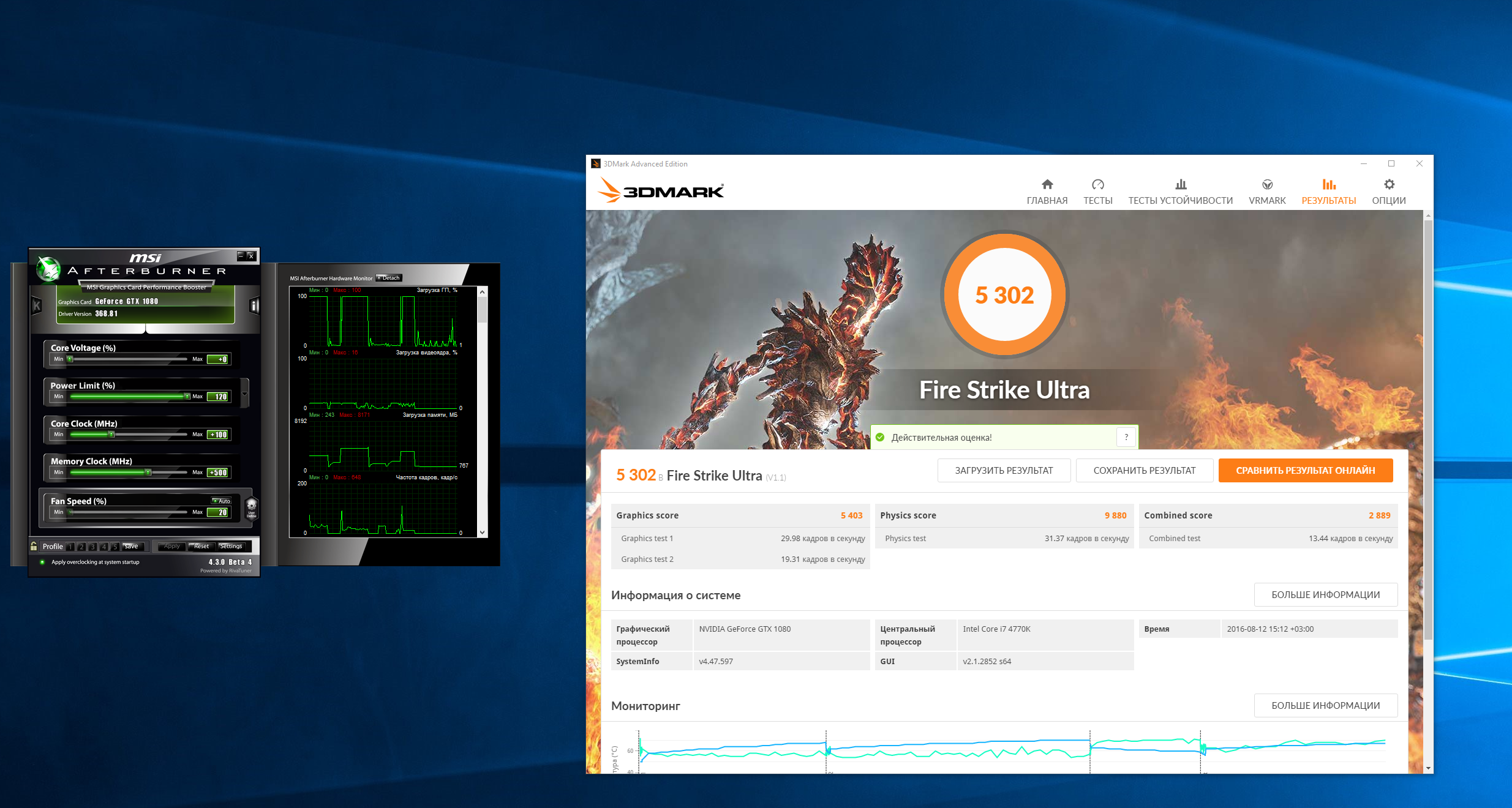The width and height of the screenshot is (1512, 808).
Task: Toggle Apply overclocking at system startup
Action: [x=42, y=562]
